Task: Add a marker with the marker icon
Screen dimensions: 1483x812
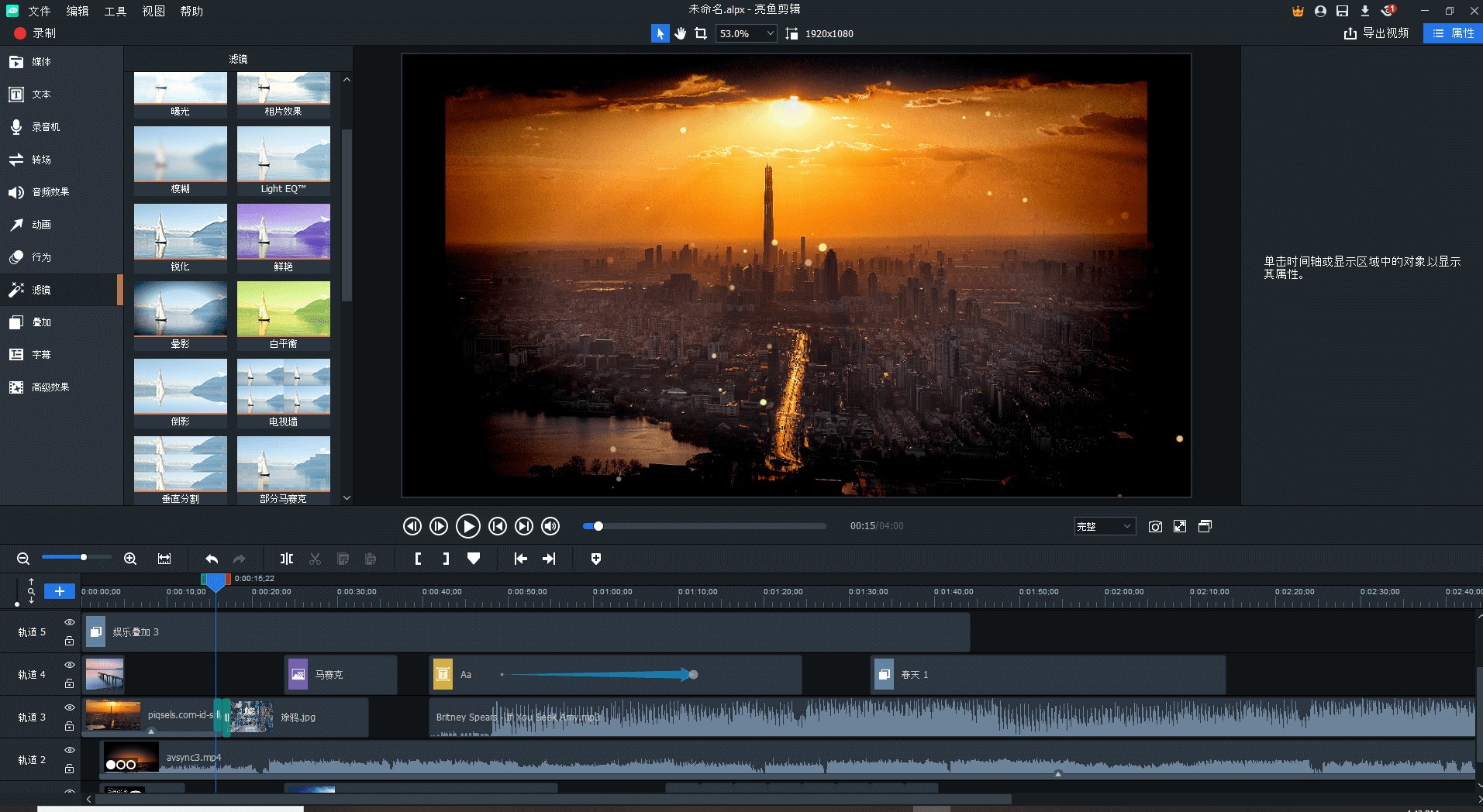Action: pos(474,559)
